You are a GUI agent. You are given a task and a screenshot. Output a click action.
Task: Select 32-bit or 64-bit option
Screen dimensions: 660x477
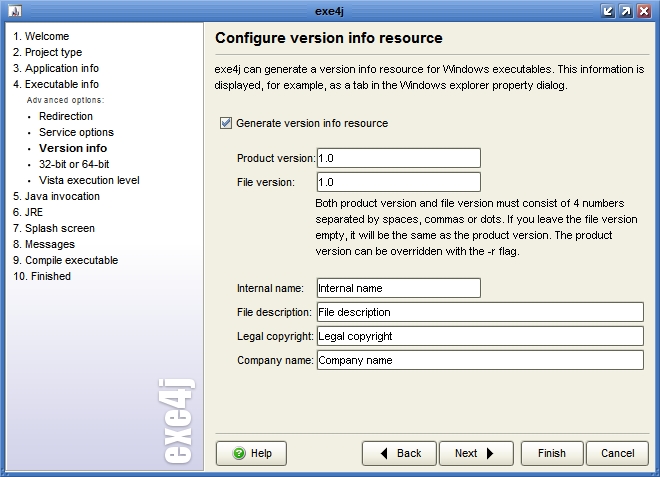pyautogui.click(x=74, y=164)
